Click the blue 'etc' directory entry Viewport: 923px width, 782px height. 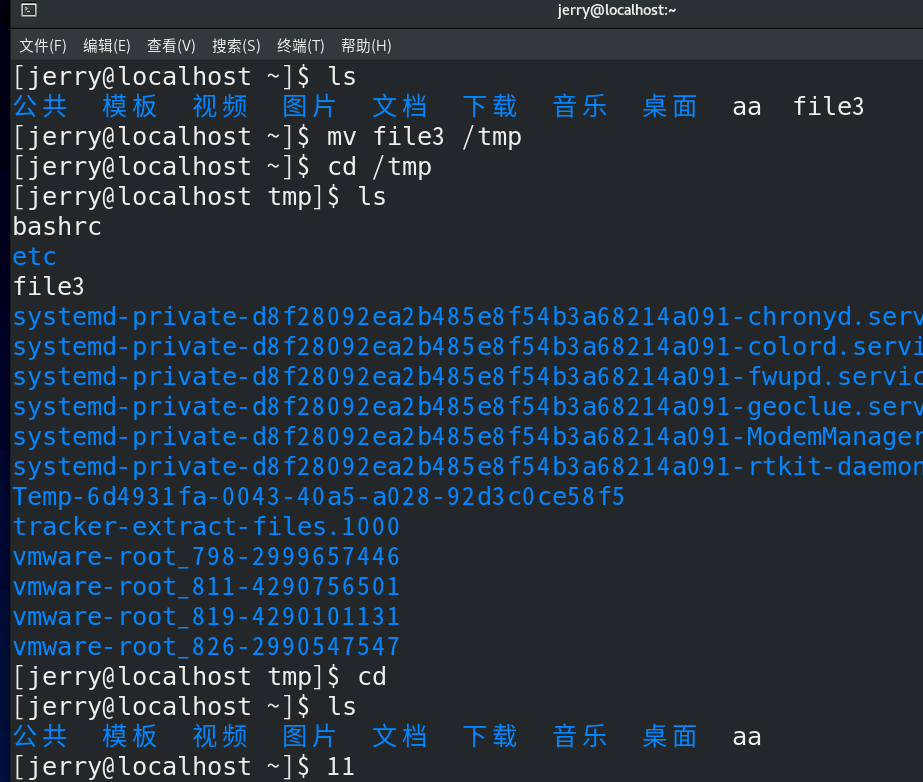coord(35,257)
